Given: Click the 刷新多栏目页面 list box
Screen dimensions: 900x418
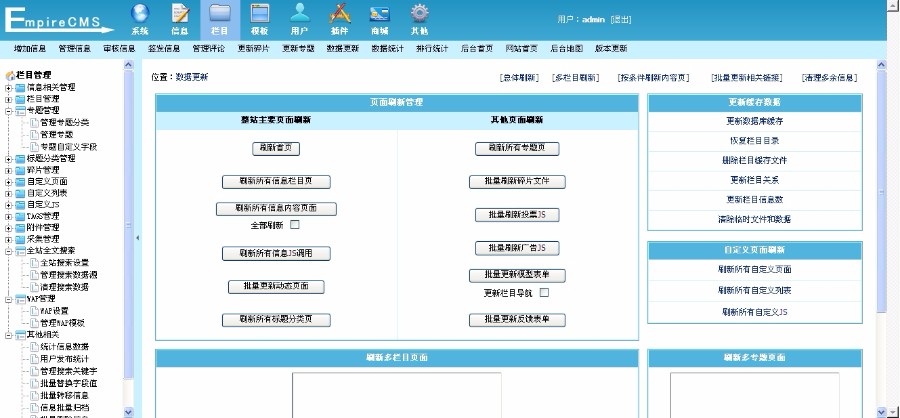Looking at the screenshot, I should click(x=397, y=395).
